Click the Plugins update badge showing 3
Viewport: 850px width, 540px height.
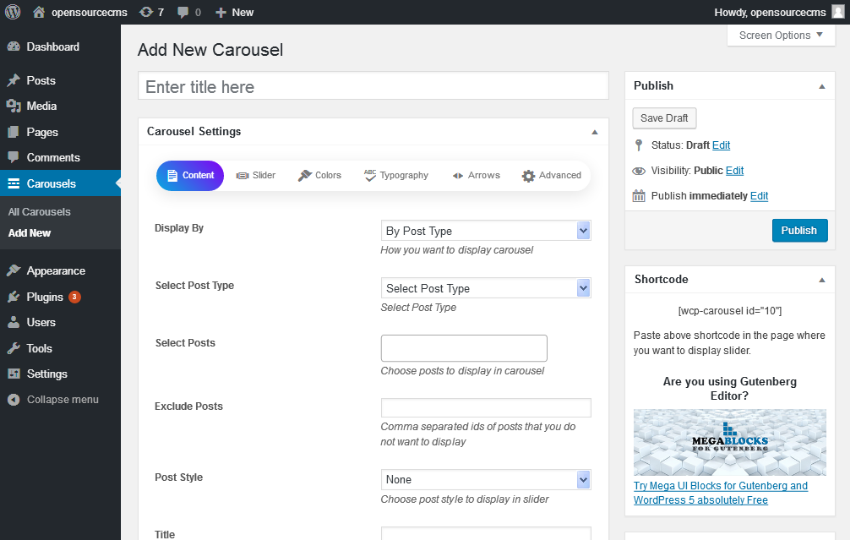tap(75, 297)
